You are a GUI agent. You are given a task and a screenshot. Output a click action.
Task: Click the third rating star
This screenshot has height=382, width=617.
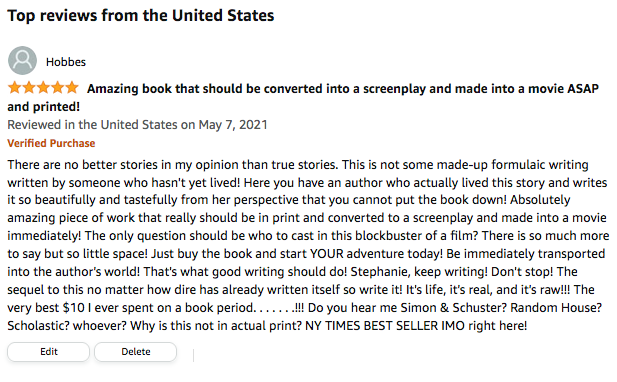pyautogui.click(x=43, y=87)
